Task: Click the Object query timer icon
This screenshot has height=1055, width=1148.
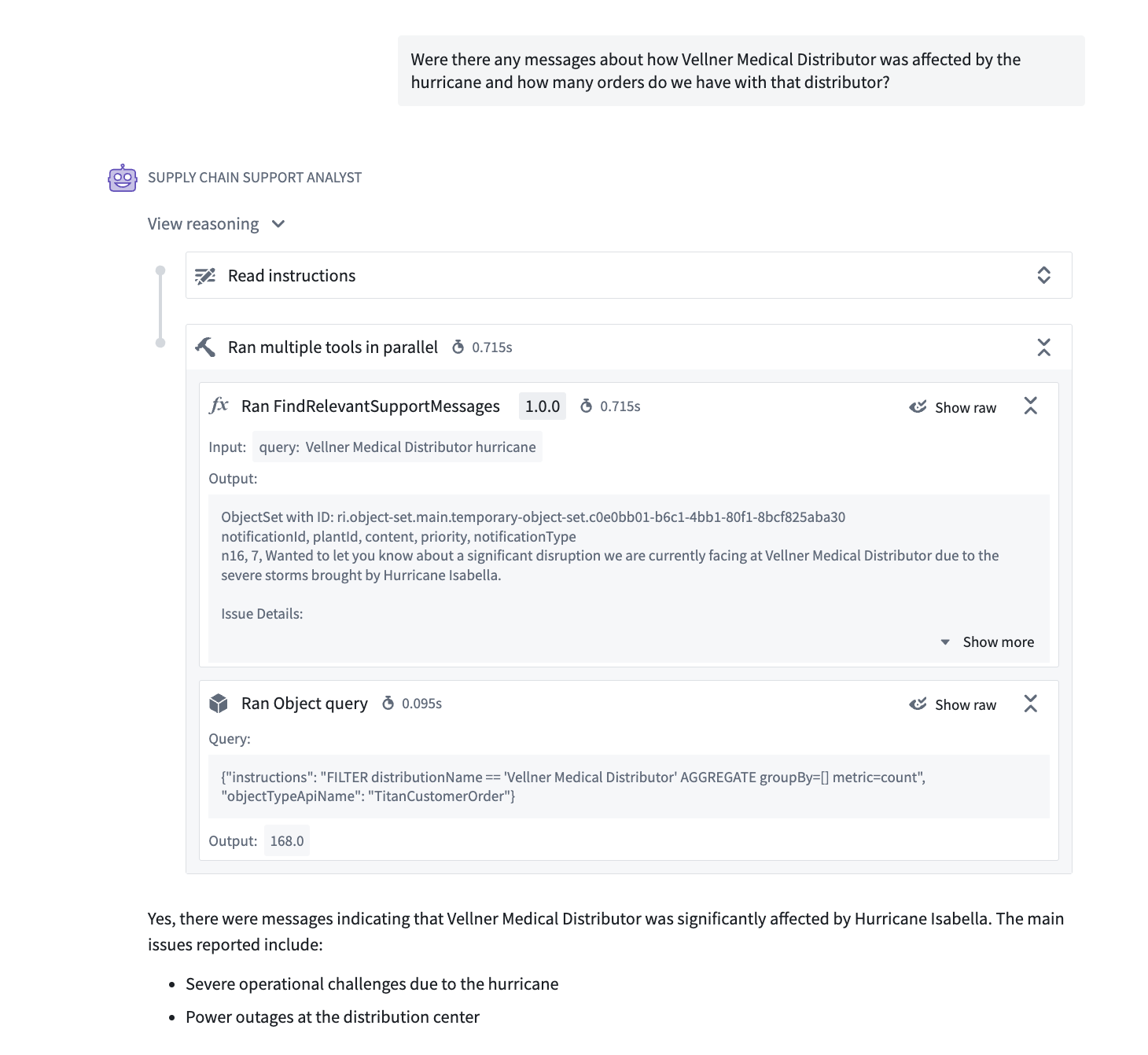Action: pyautogui.click(x=388, y=704)
